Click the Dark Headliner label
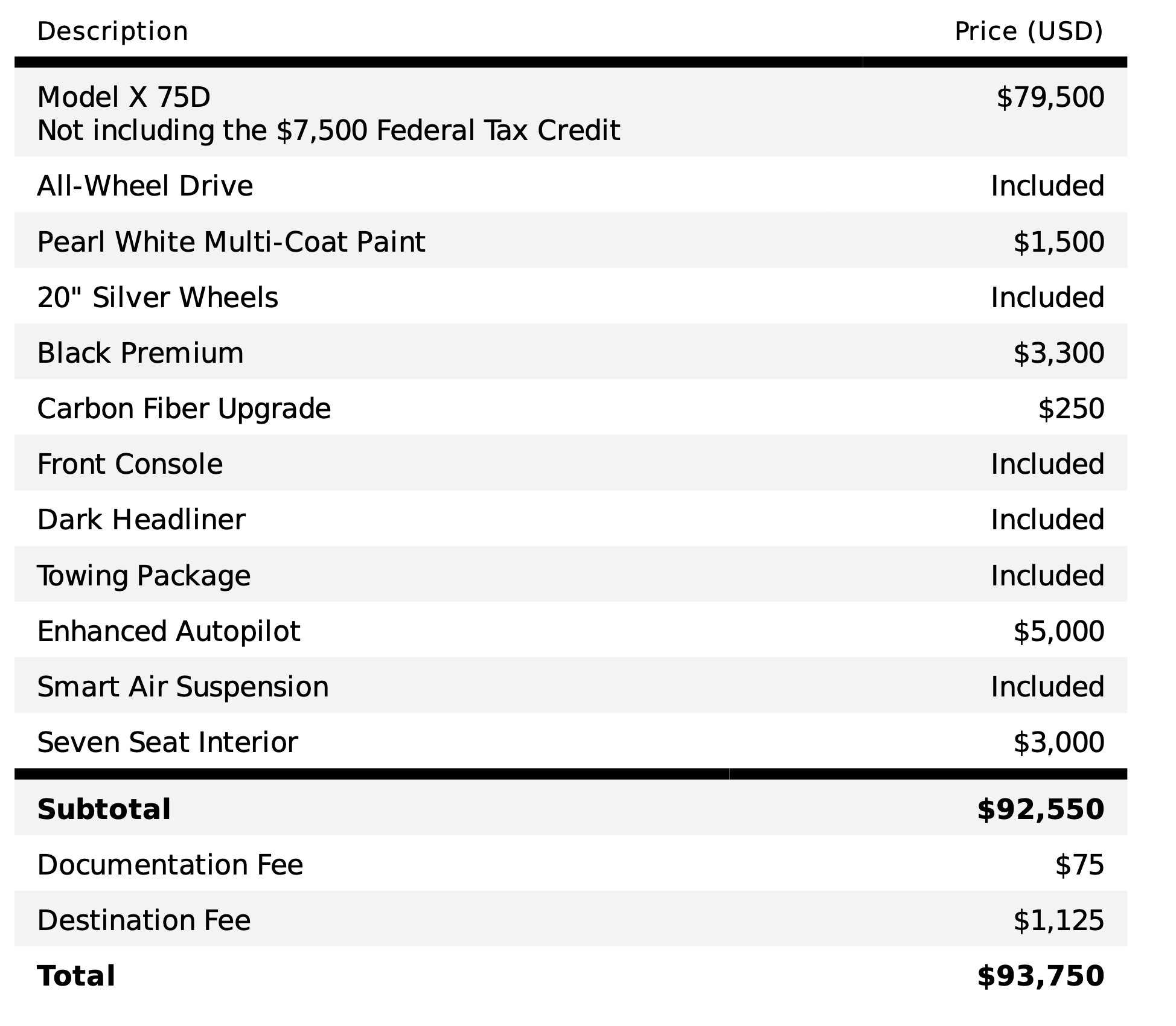This screenshot has width=1176, height=1026. (141, 520)
